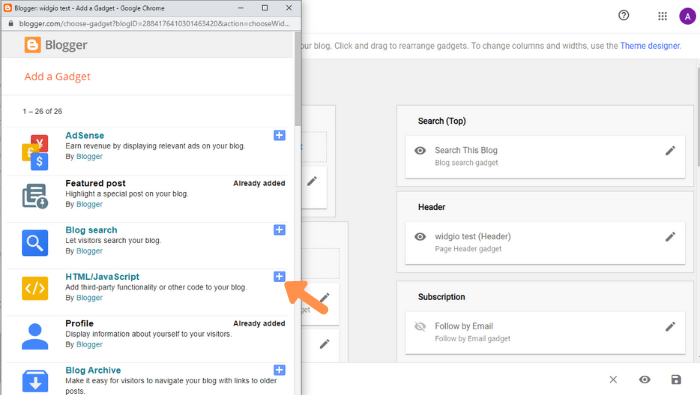The width and height of the screenshot is (700, 395).
Task: Select the widgio test (Header) gadget name
Action: [x=473, y=237]
